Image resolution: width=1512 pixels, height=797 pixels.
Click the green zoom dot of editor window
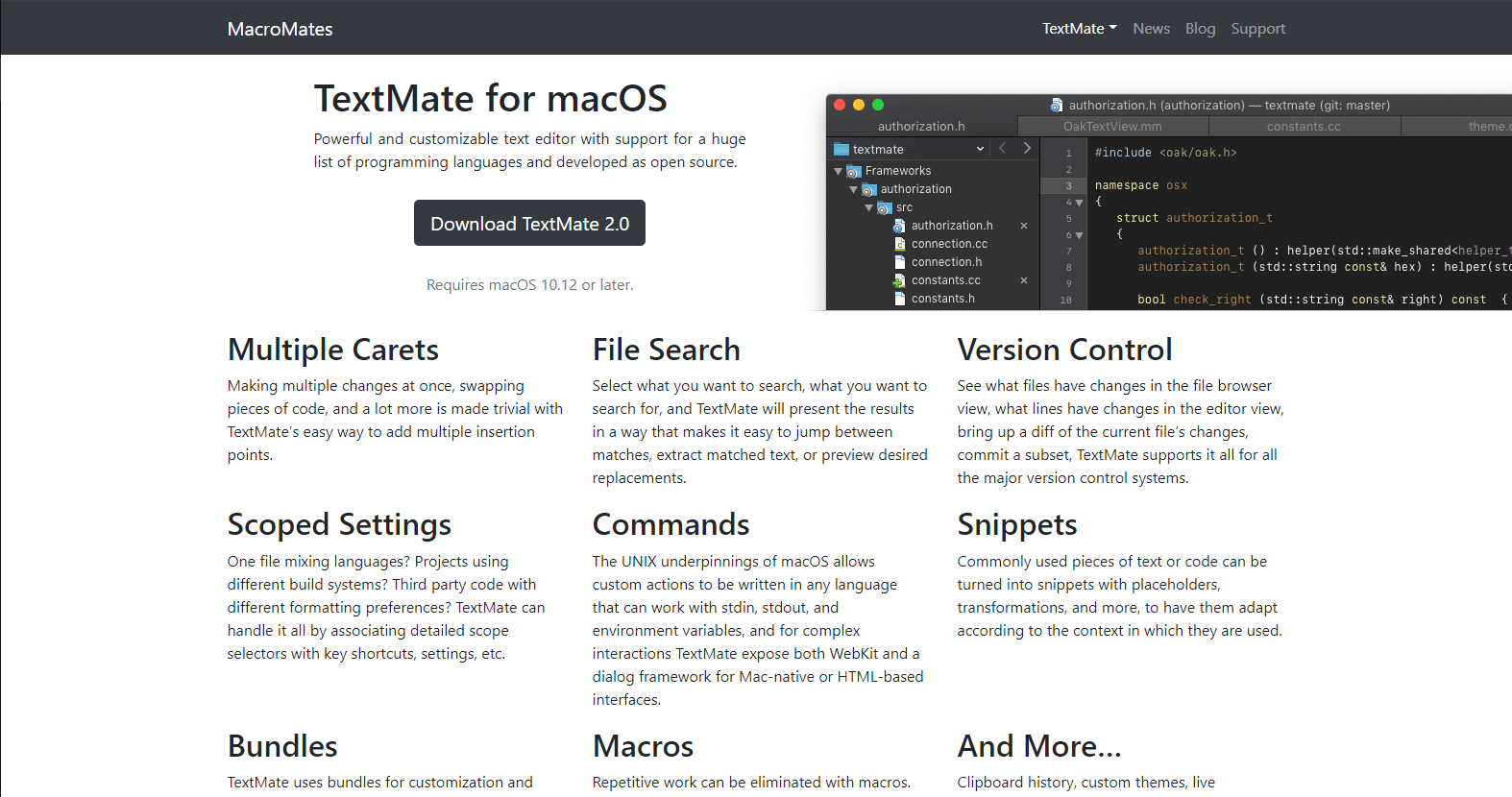coord(878,105)
